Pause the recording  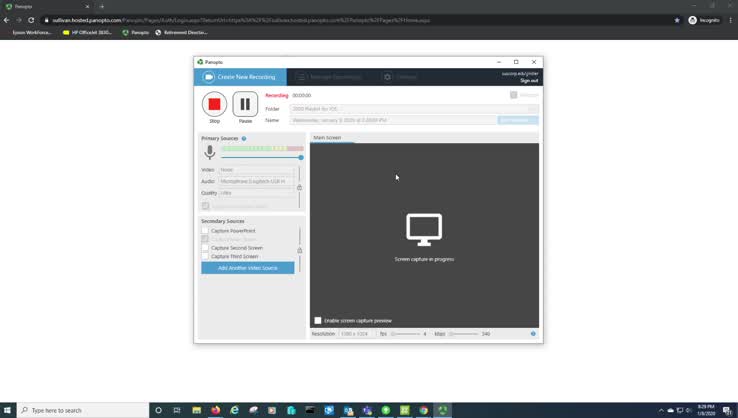point(245,104)
